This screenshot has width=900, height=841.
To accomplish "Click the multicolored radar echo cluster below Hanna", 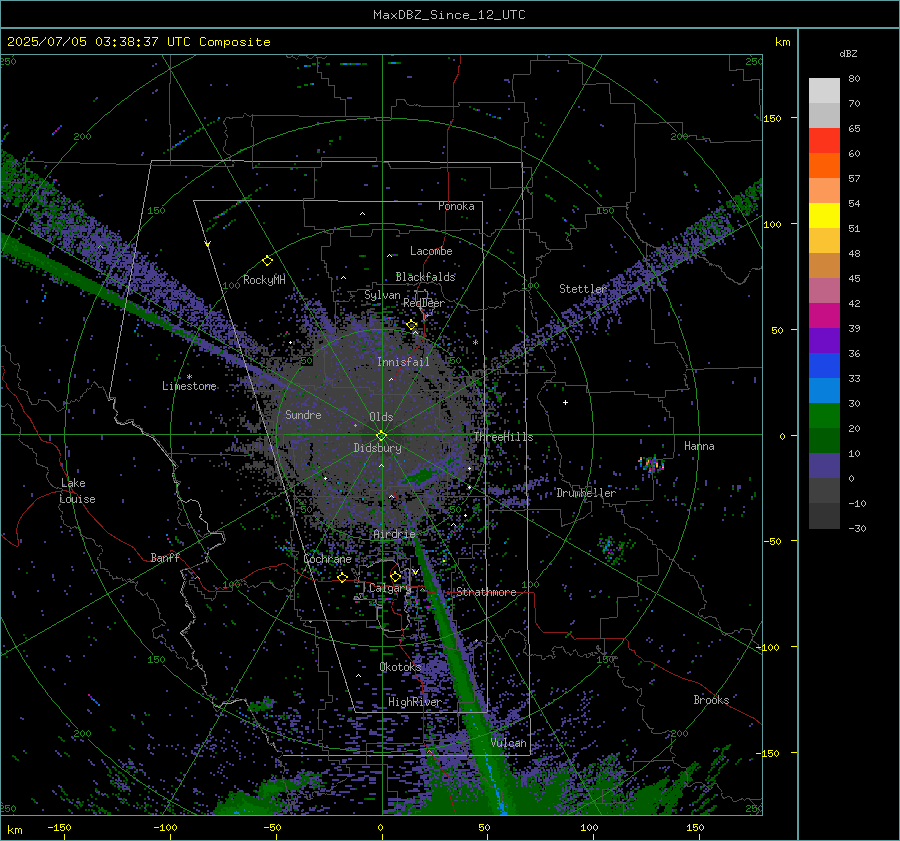I will (x=651, y=464).
